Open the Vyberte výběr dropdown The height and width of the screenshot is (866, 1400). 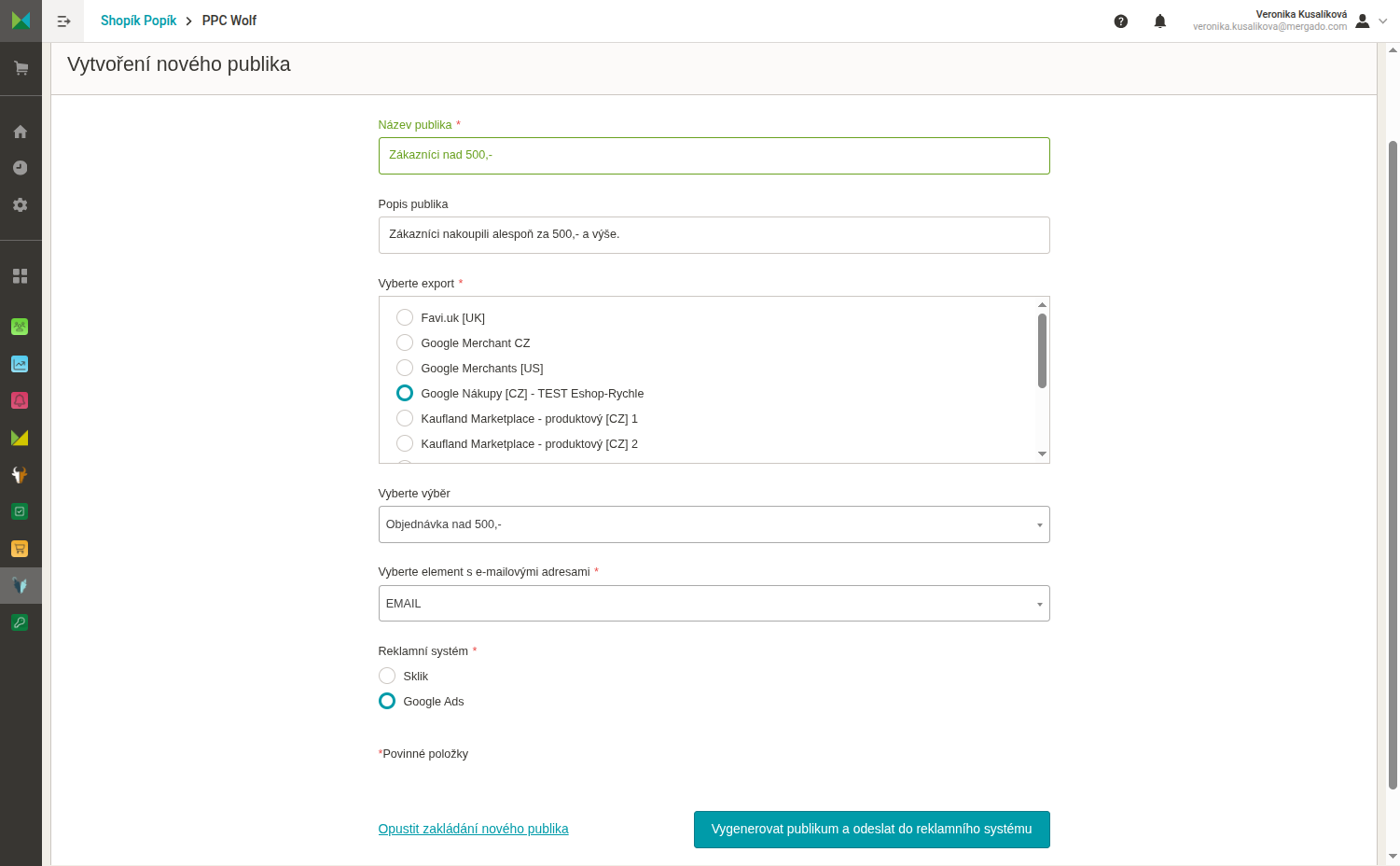pyautogui.click(x=714, y=524)
